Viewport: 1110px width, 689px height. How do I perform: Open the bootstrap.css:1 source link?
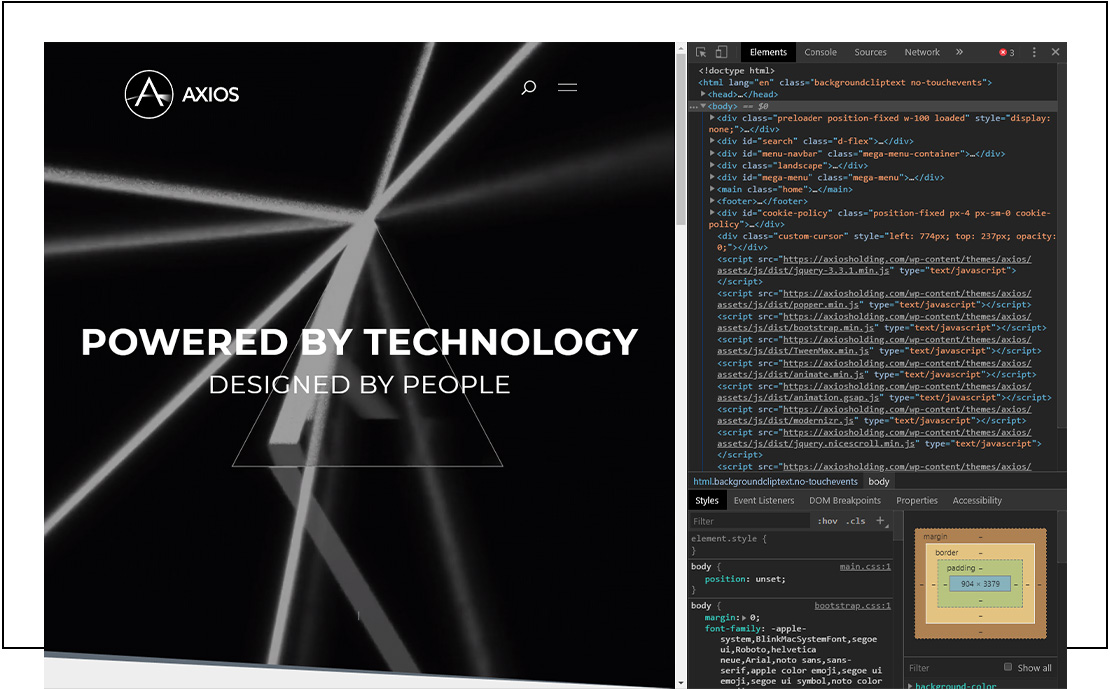coord(852,605)
